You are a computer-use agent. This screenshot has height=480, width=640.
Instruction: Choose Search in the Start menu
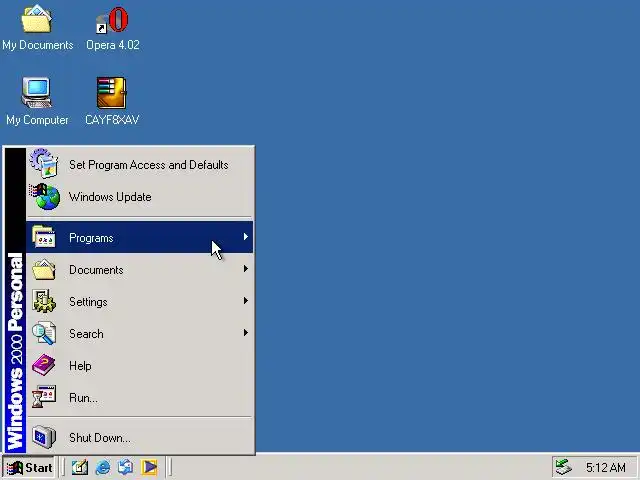click(x=140, y=333)
